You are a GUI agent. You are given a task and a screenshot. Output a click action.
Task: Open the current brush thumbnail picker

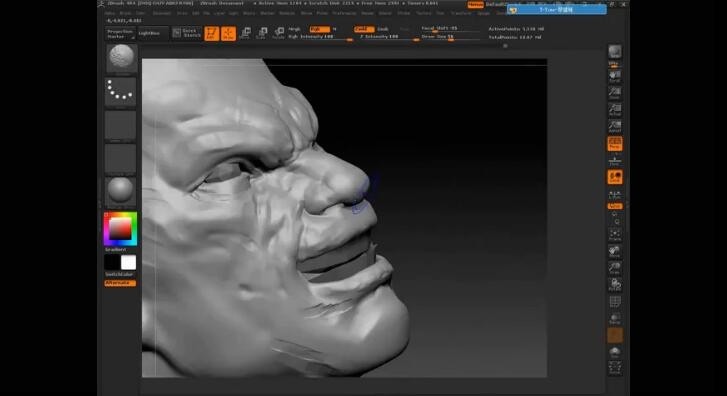pyautogui.click(x=121, y=58)
